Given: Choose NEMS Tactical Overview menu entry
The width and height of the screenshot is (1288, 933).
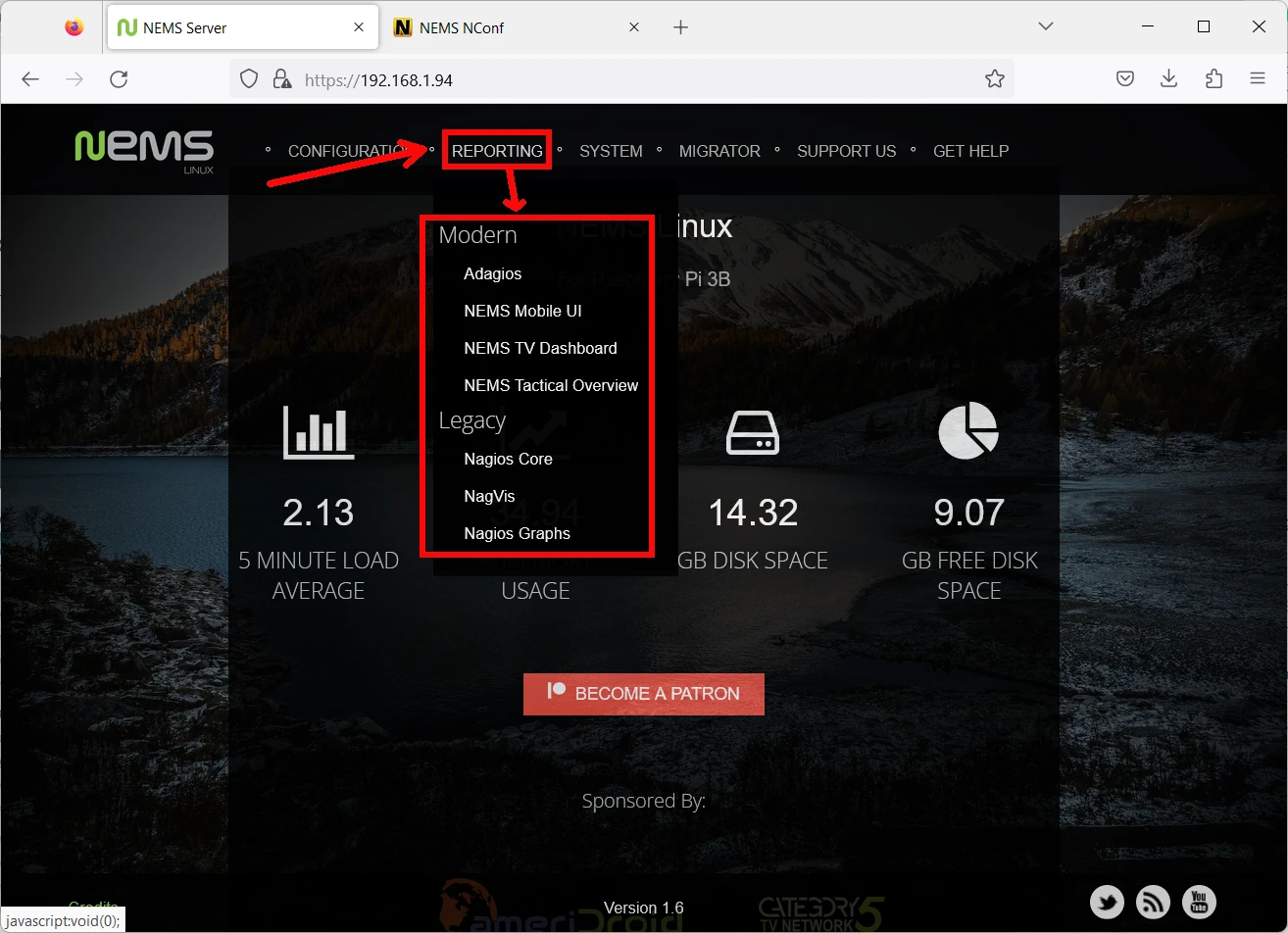Looking at the screenshot, I should click(551, 386).
